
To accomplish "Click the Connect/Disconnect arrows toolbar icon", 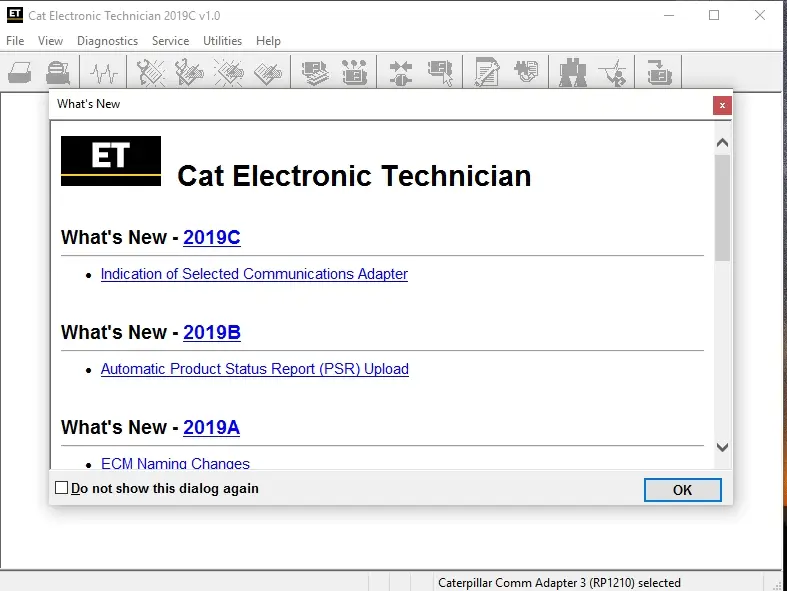I will pyautogui.click(x=401, y=72).
